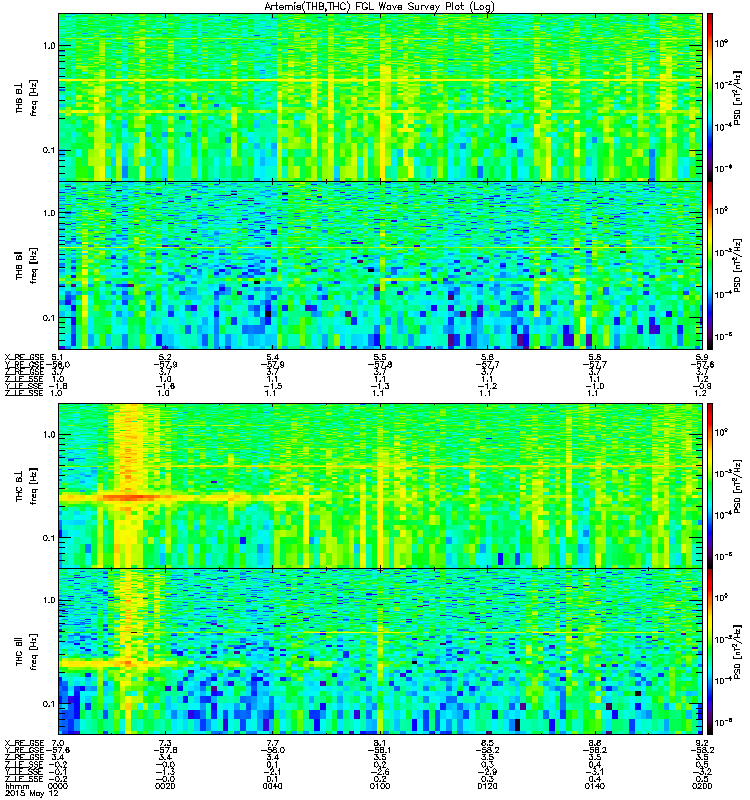Click the "0040" time label on the bottom axis
The image size is (750, 800).
[272, 786]
